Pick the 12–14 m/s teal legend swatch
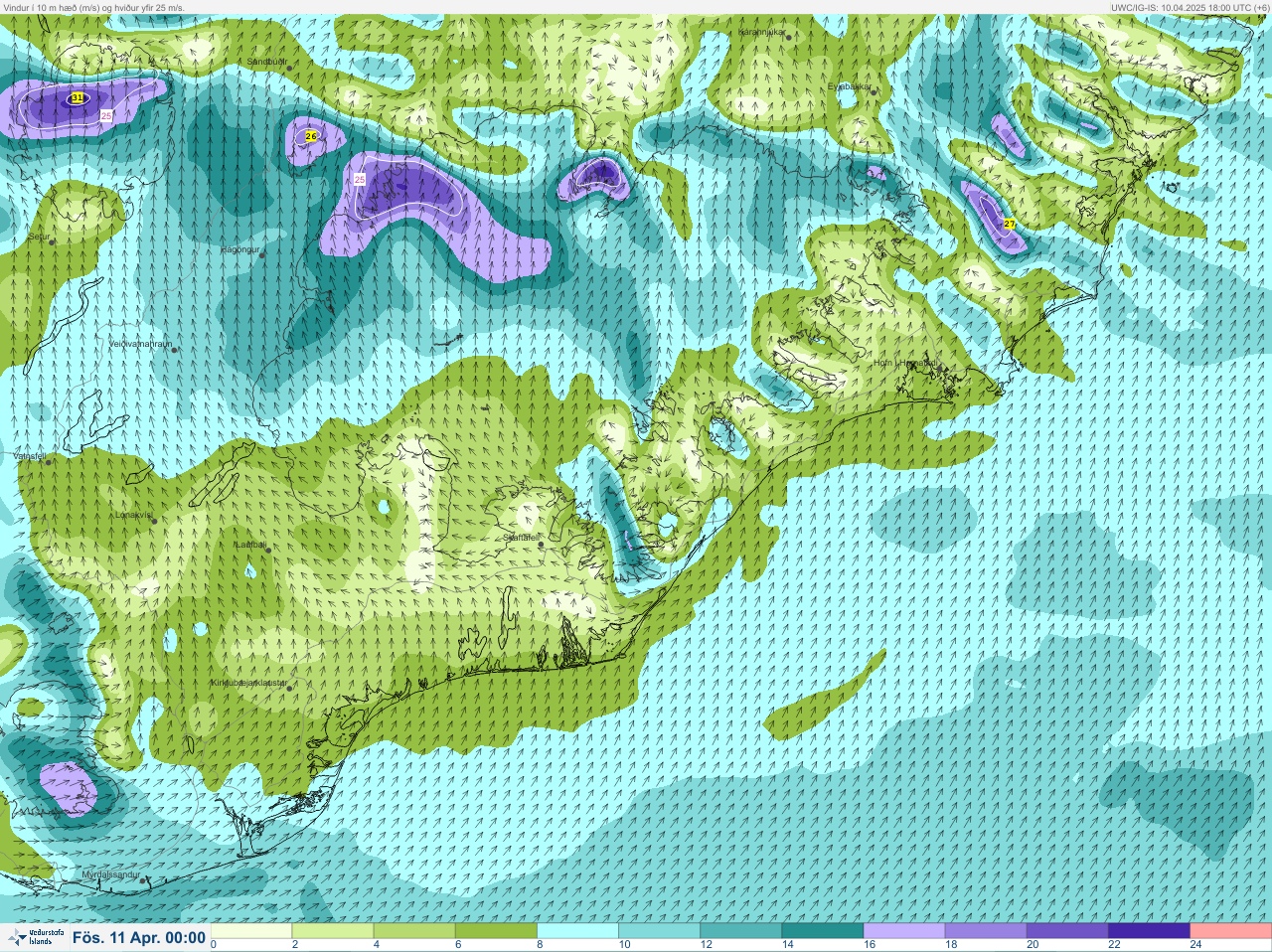The height and width of the screenshot is (952, 1272). (740, 931)
